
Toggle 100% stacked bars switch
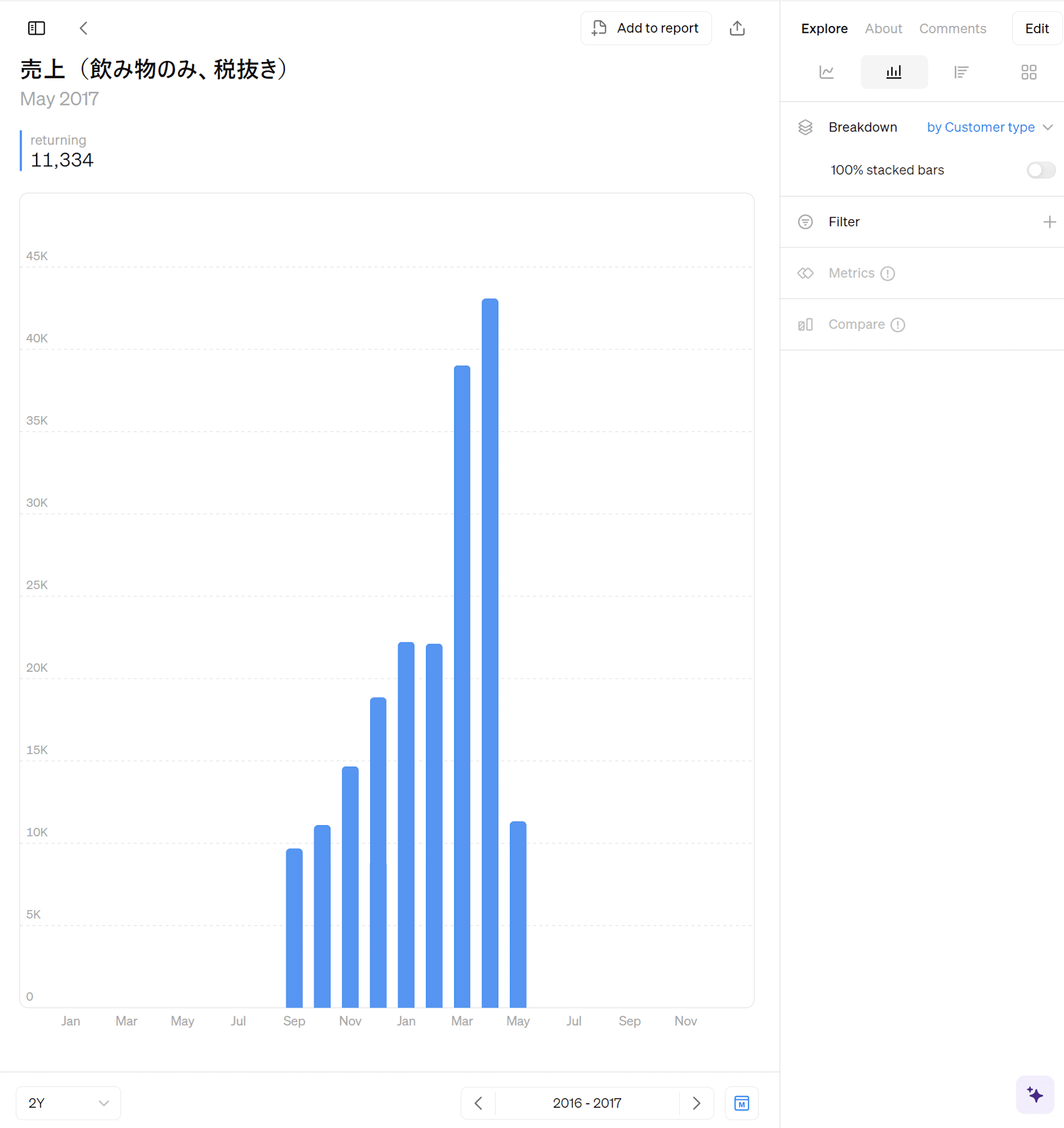(x=1041, y=170)
